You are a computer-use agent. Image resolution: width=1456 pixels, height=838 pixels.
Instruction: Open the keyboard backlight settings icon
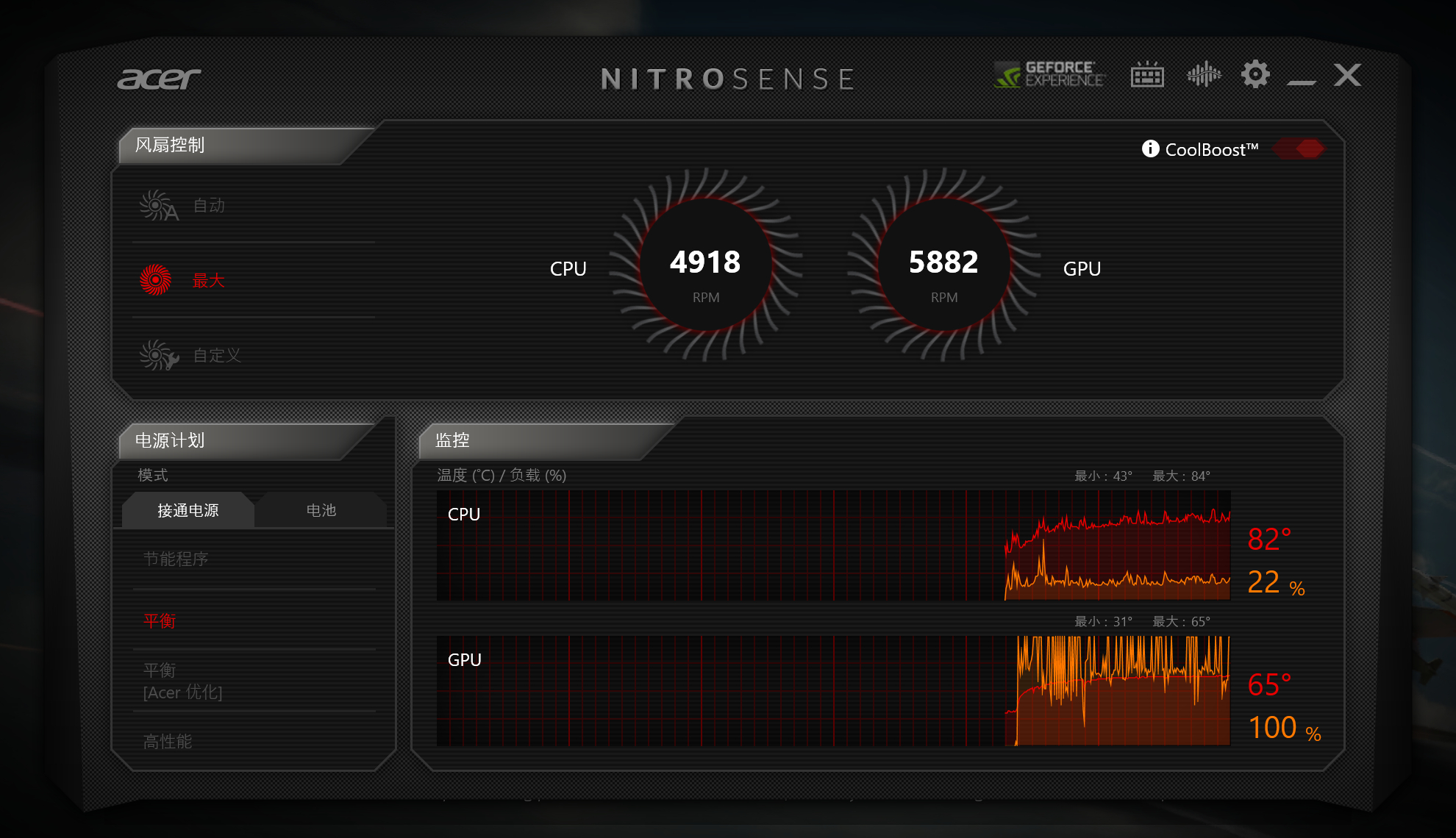1147,75
